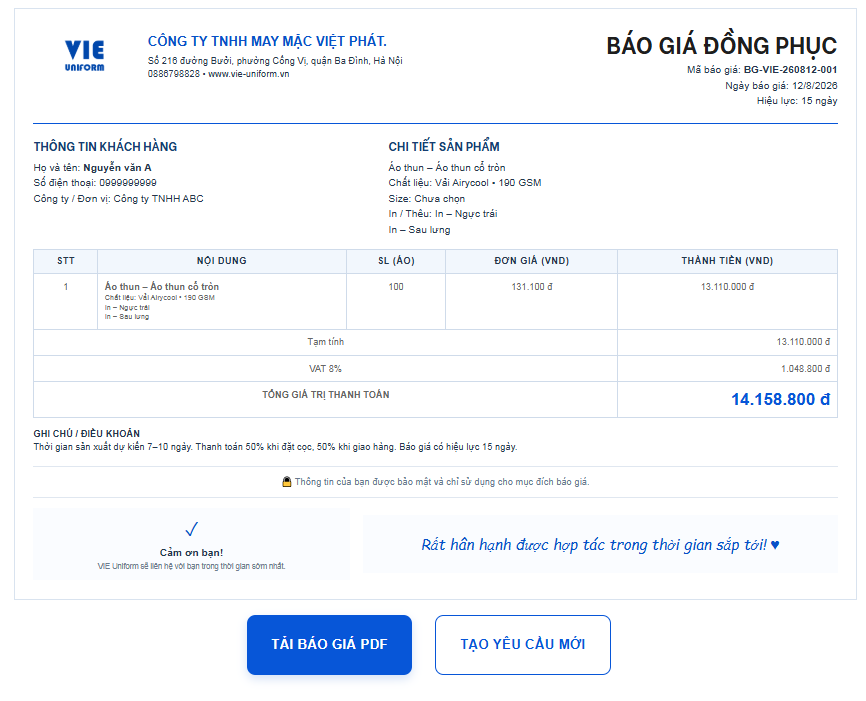Click the NỘI DUNG column header
Viewport: 866px width, 701px height.
(221, 261)
